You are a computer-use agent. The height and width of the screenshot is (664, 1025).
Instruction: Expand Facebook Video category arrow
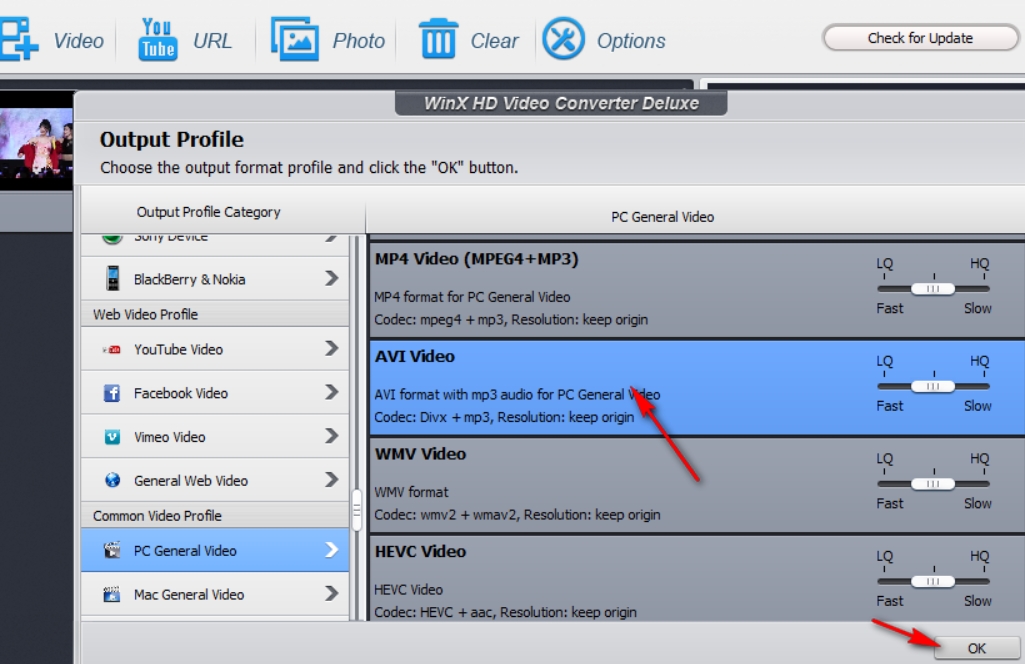click(331, 392)
